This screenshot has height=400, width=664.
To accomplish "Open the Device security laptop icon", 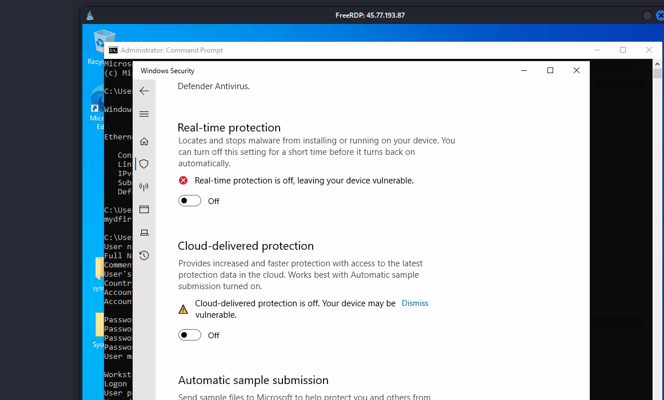I will click(x=144, y=232).
